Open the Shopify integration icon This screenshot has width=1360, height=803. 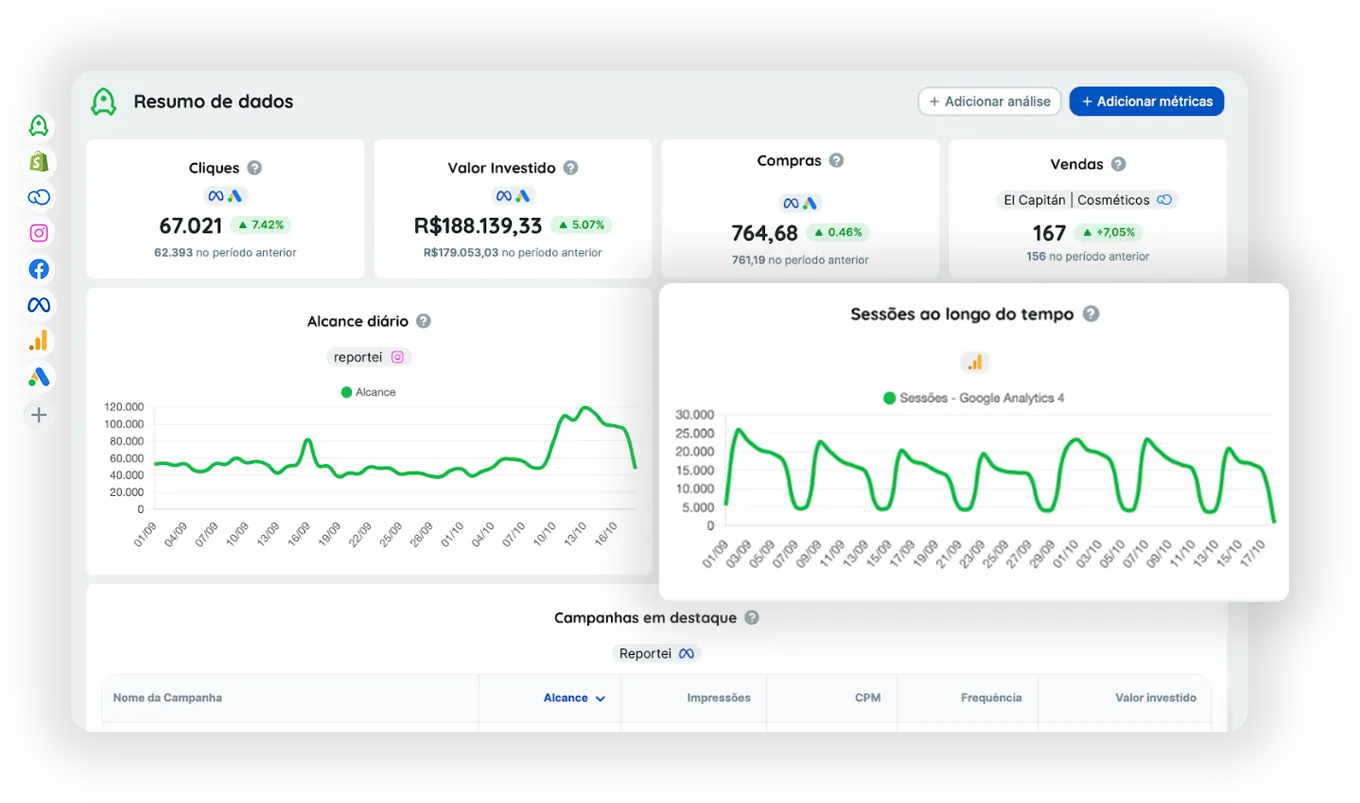coord(38,162)
